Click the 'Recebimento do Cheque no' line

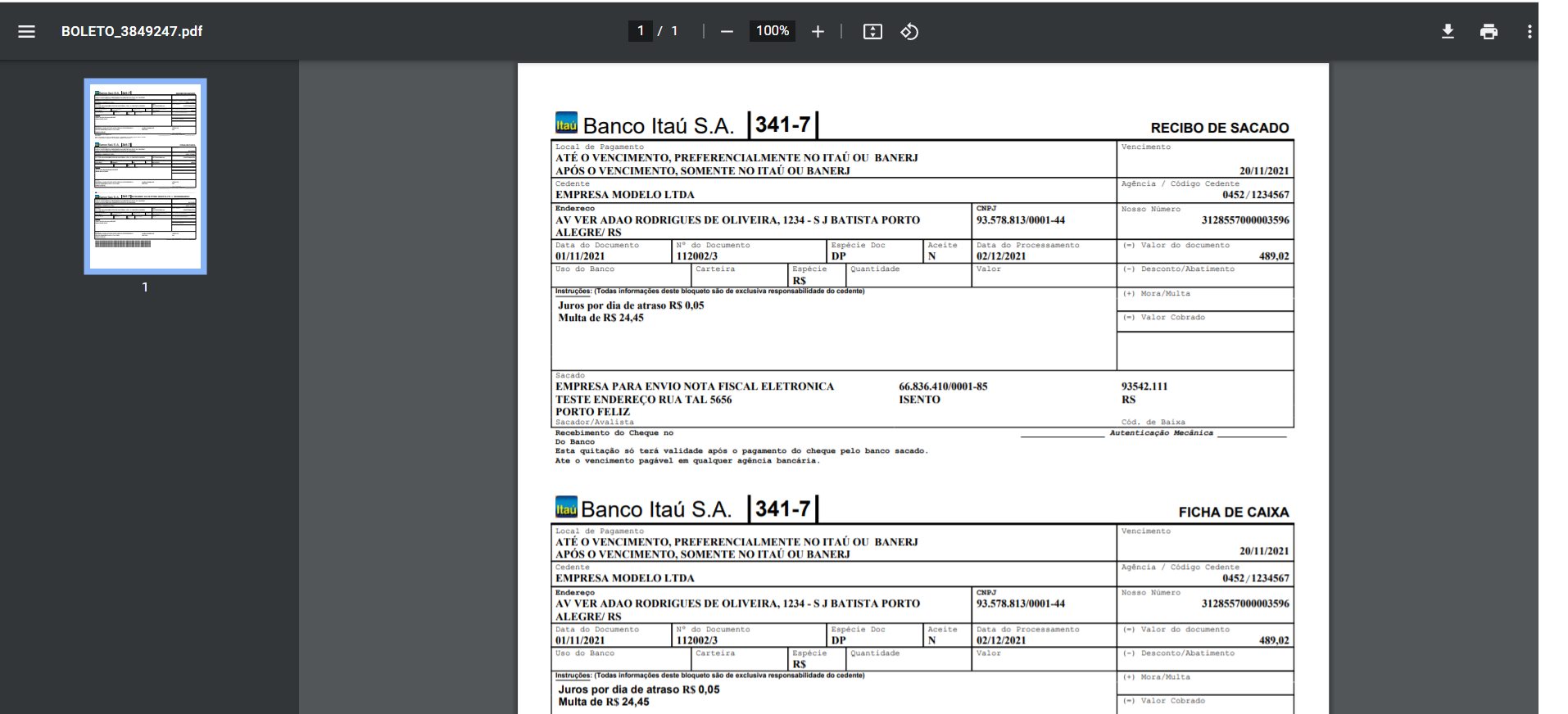point(614,433)
